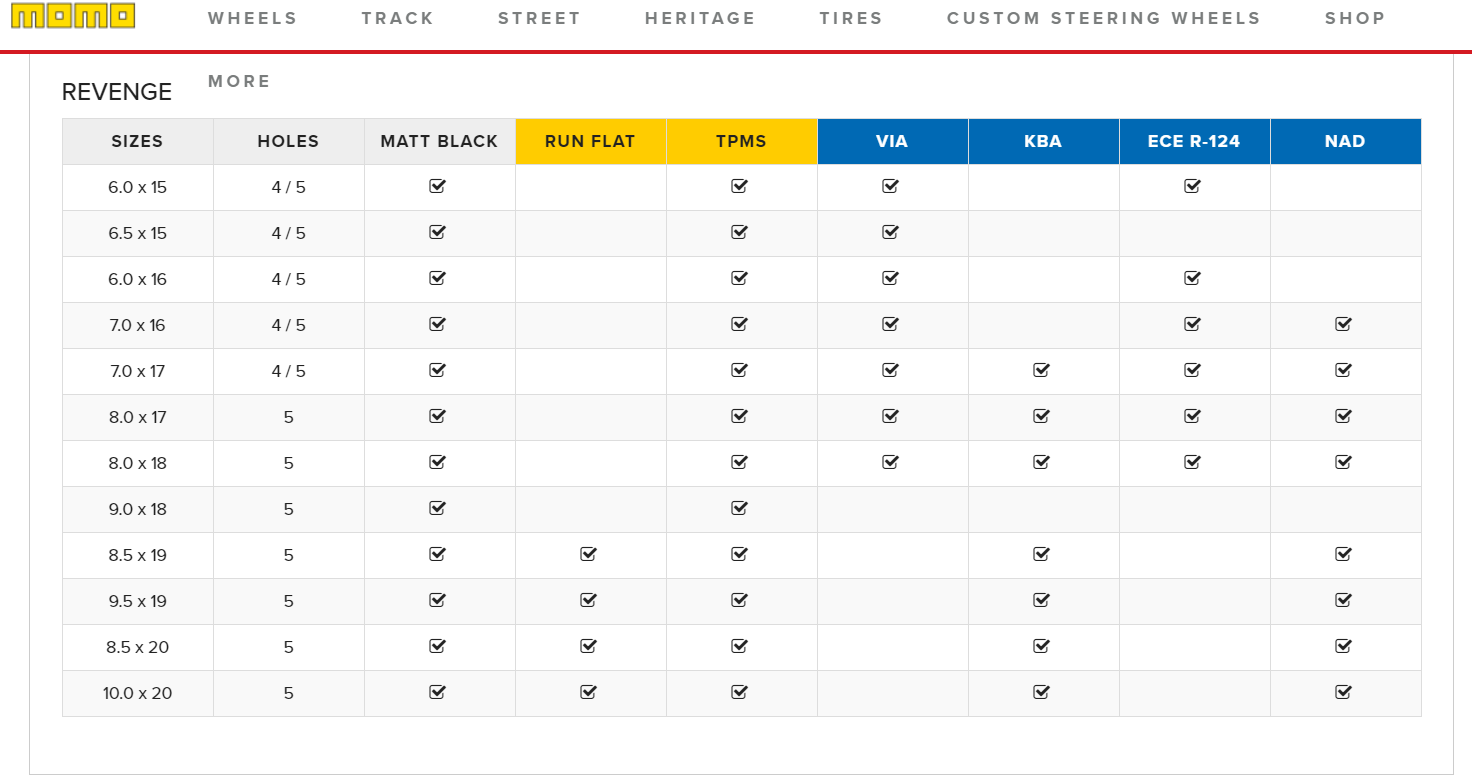The image size is (1472, 782).
Task: Go to the Street section
Action: click(x=539, y=18)
